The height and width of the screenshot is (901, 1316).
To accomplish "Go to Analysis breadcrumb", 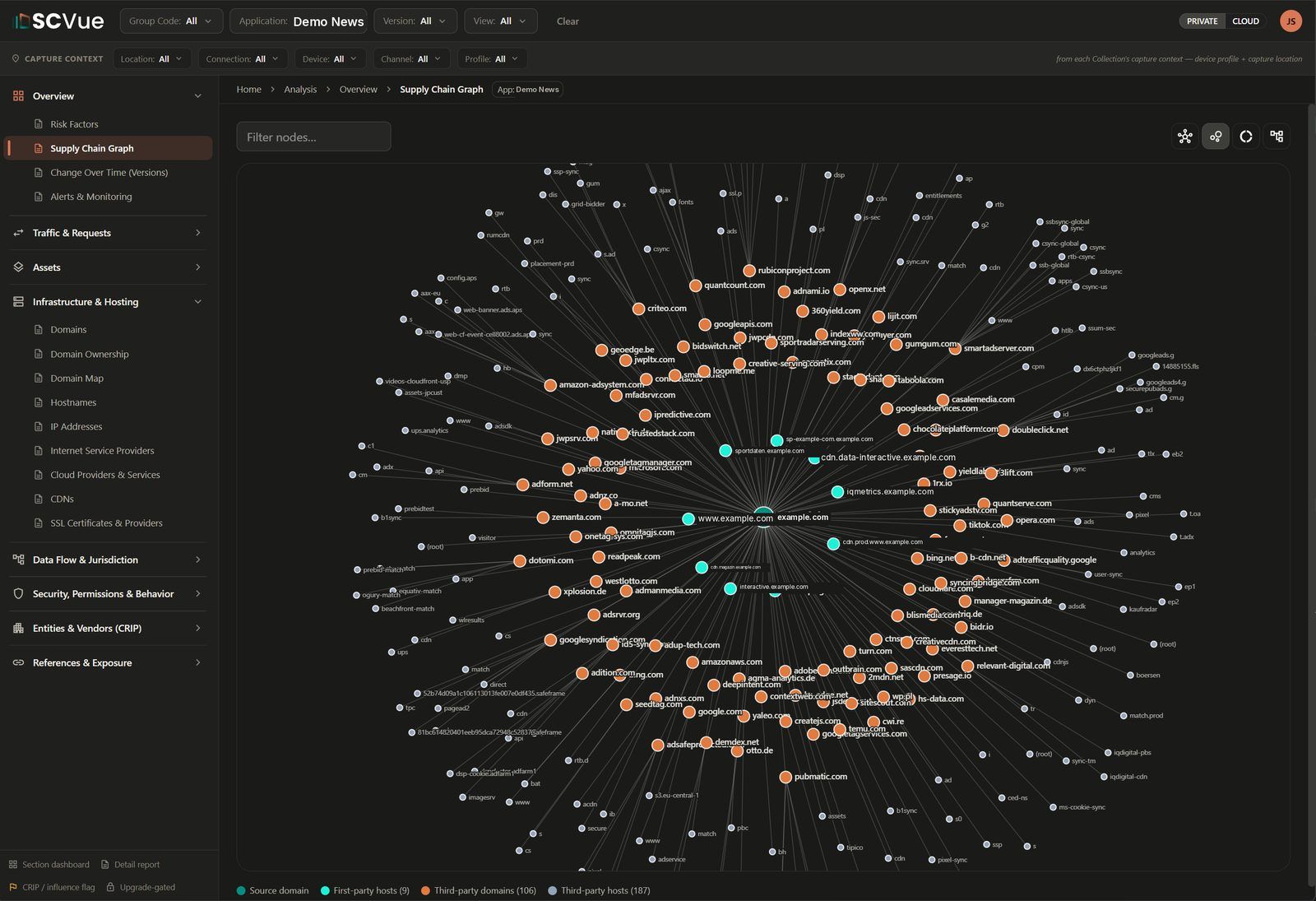I will [300, 90].
